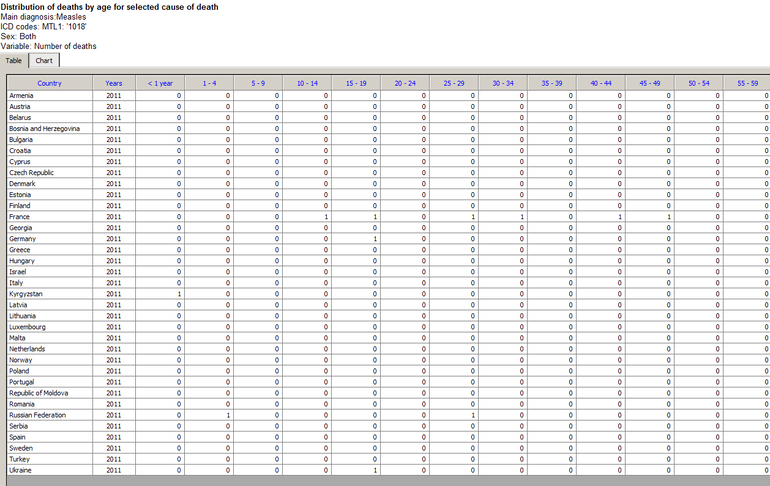Screen dimensions: 770x486
Task: Select the '15 - 19' column header
Action: 356,83
